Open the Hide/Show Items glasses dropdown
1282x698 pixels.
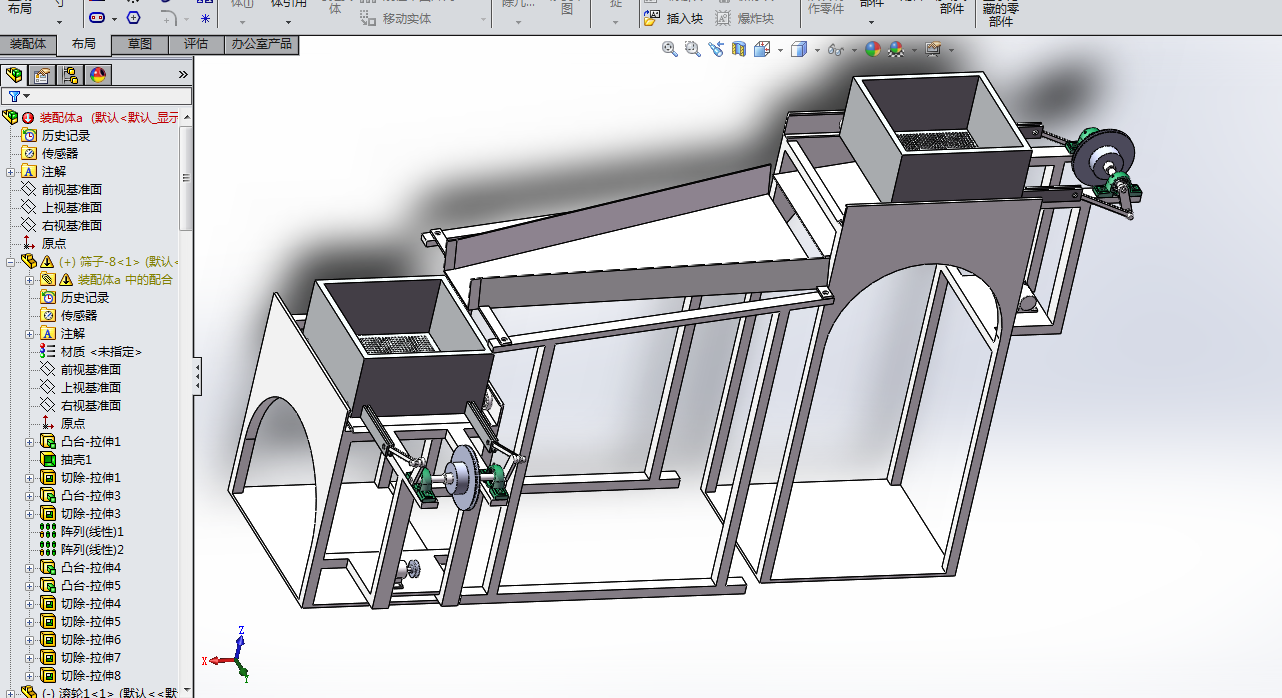839,50
